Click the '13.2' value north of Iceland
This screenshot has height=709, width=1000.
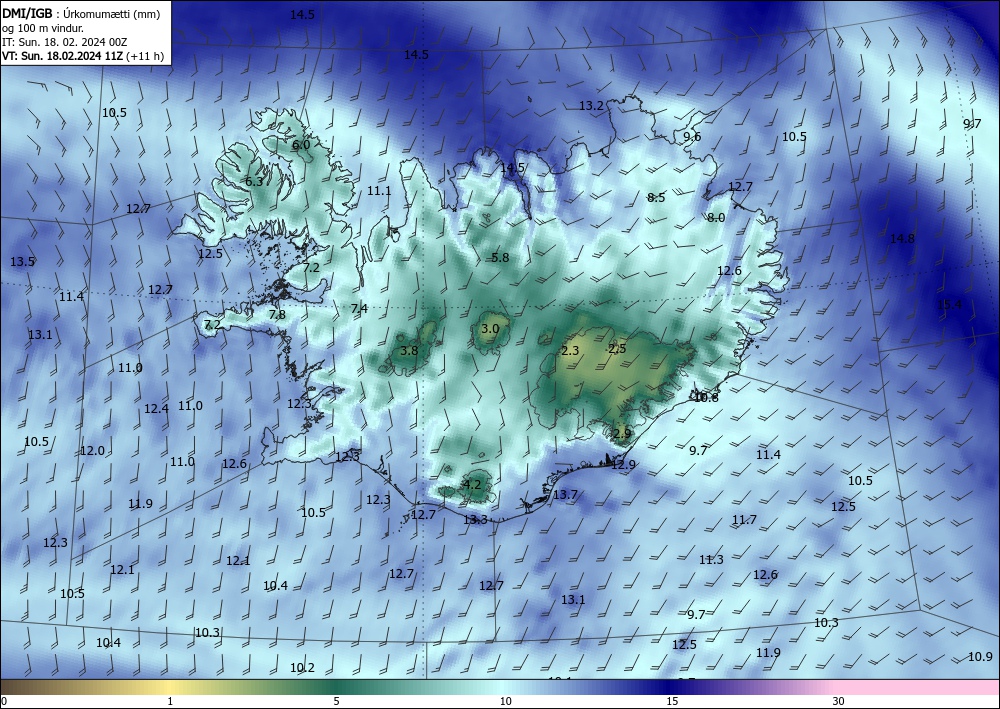click(x=591, y=106)
